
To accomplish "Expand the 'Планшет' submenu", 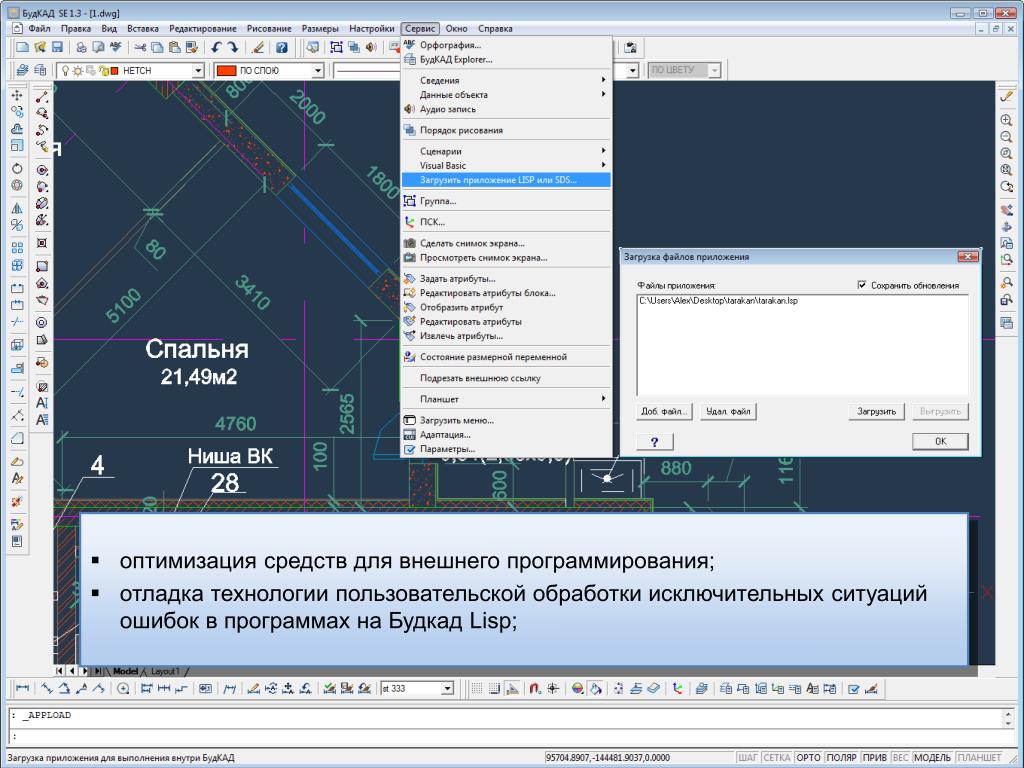I will pyautogui.click(x=506, y=398).
